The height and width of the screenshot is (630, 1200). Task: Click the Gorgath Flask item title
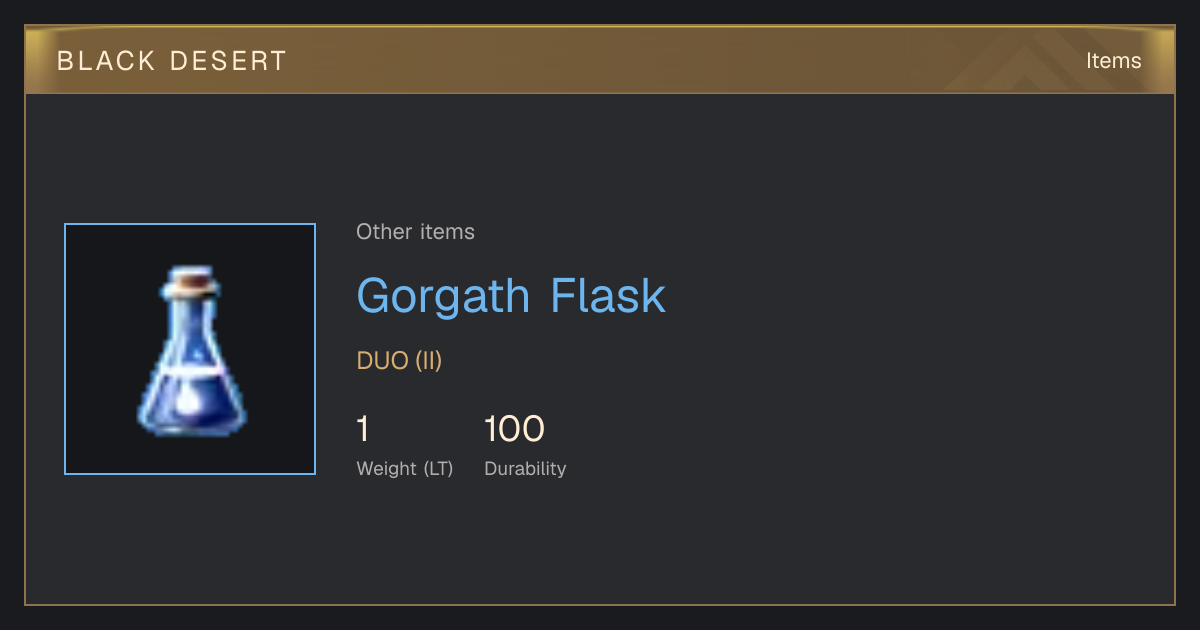point(511,296)
